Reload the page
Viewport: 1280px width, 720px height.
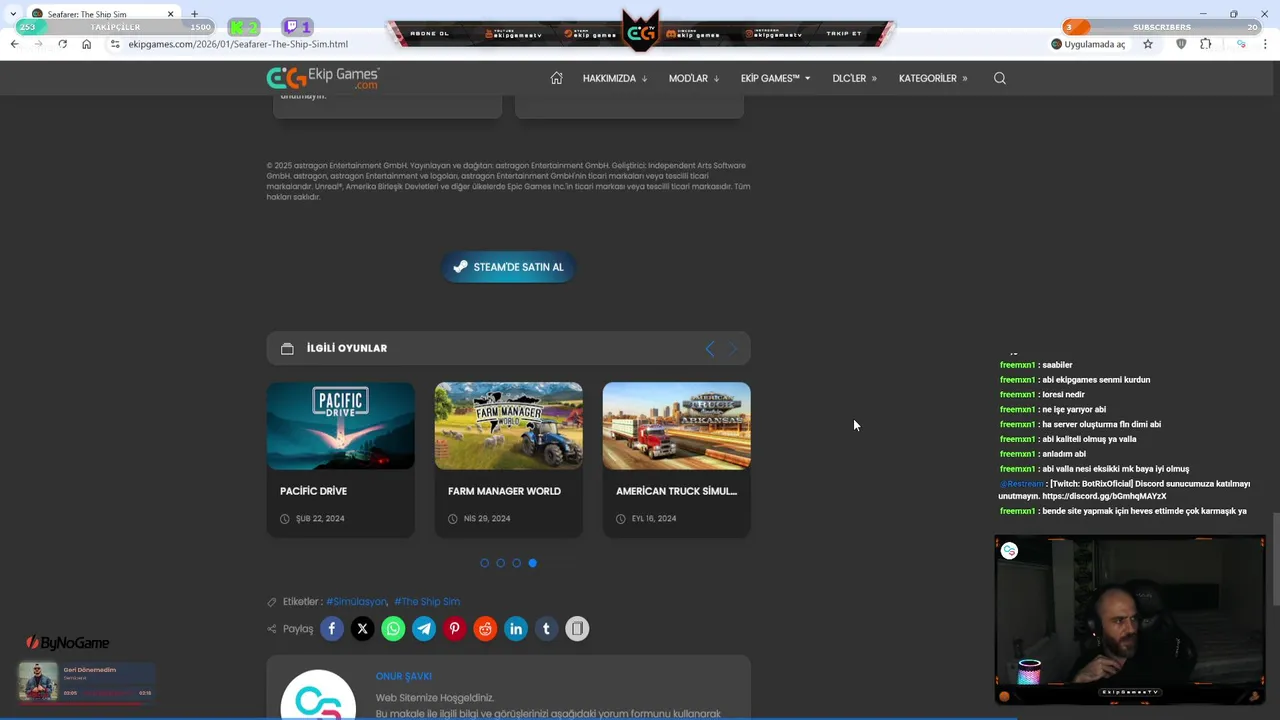[62, 44]
